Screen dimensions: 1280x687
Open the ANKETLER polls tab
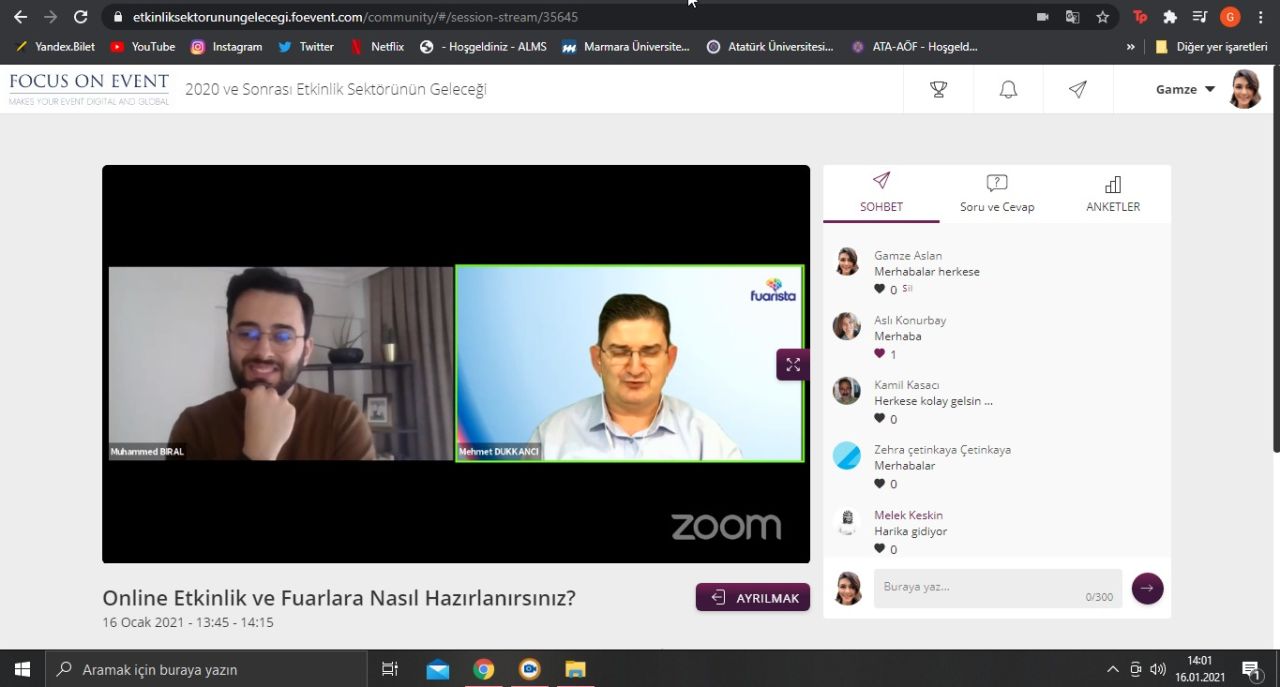[x=1112, y=194]
